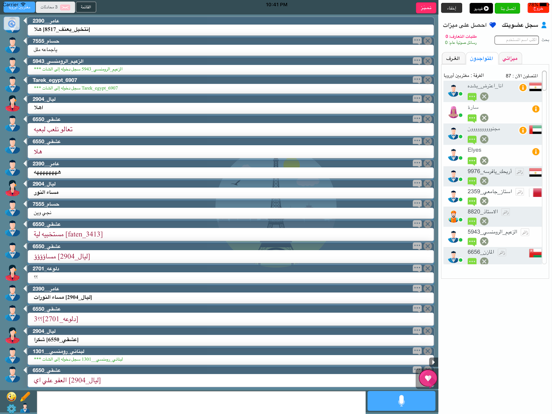
Task: Tap the blue microphone record button
Action: pyautogui.click(x=401, y=401)
